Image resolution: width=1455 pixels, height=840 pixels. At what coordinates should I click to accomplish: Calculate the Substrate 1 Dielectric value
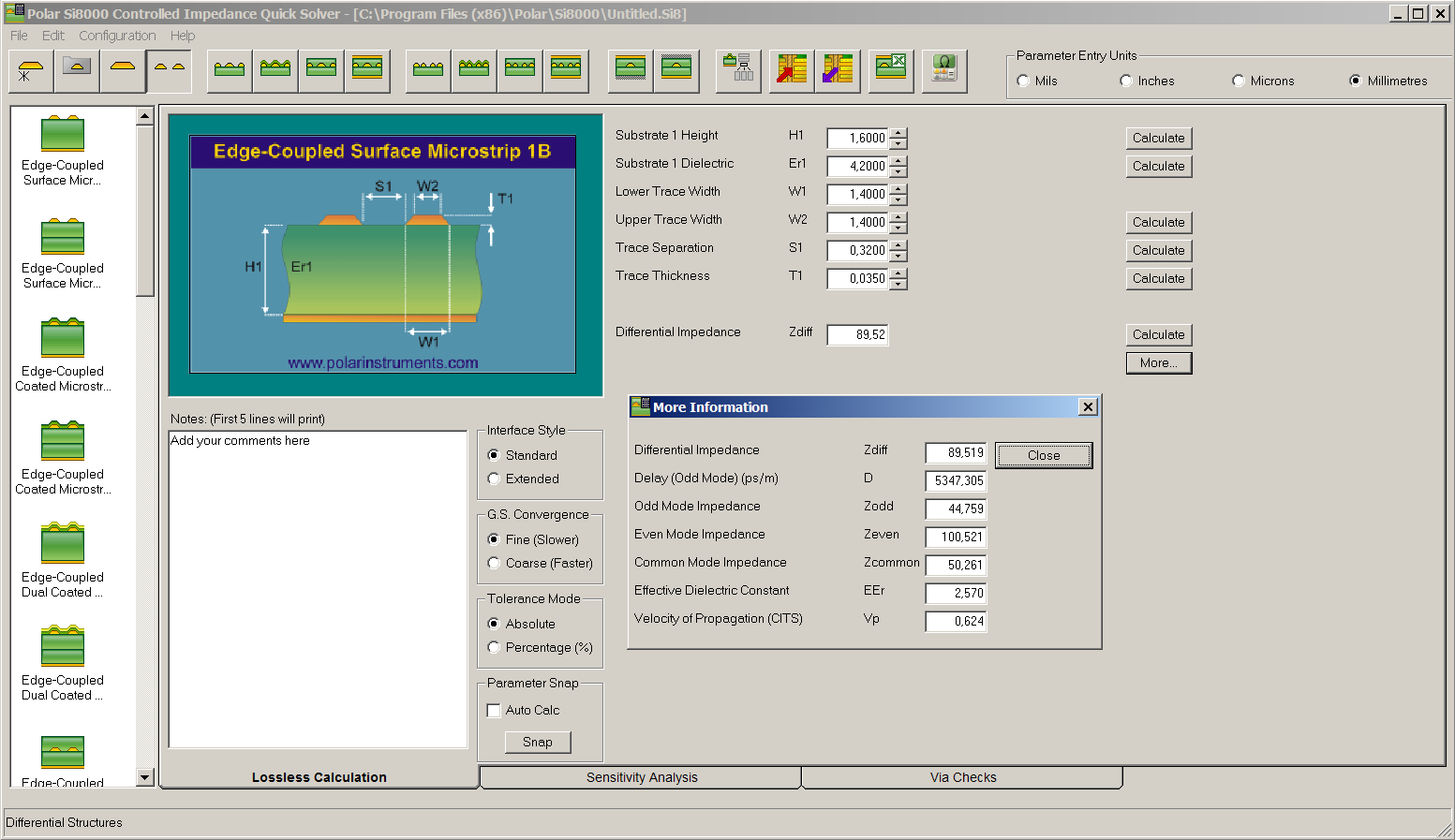(x=1159, y=166)
